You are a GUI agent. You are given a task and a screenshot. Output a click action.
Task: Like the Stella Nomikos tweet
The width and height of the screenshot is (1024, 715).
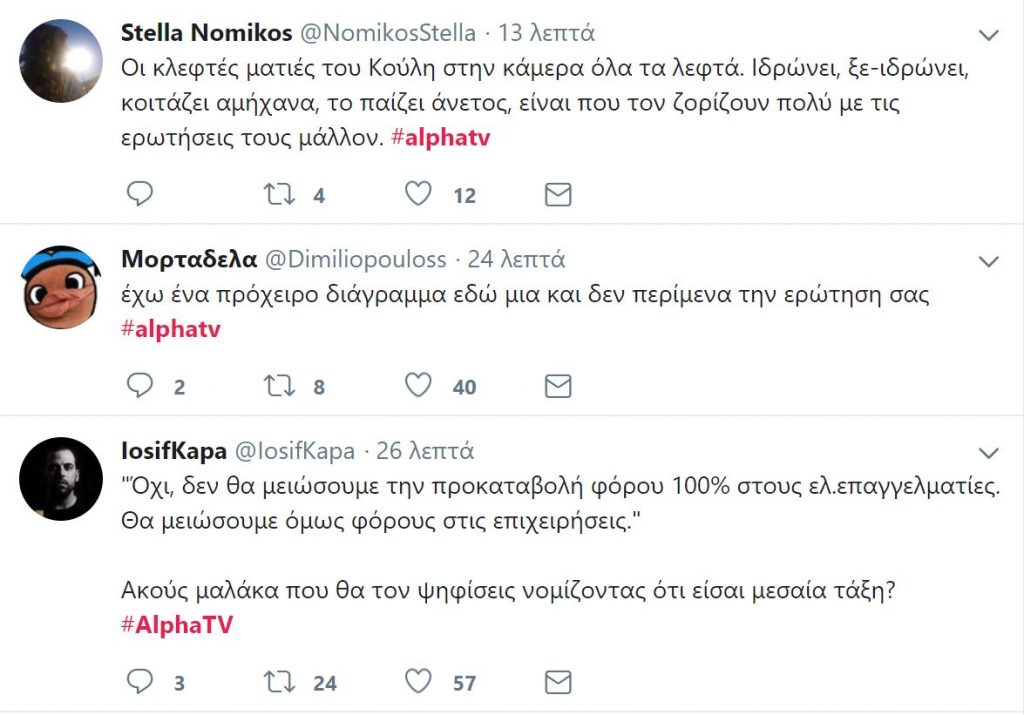point(417,195)
